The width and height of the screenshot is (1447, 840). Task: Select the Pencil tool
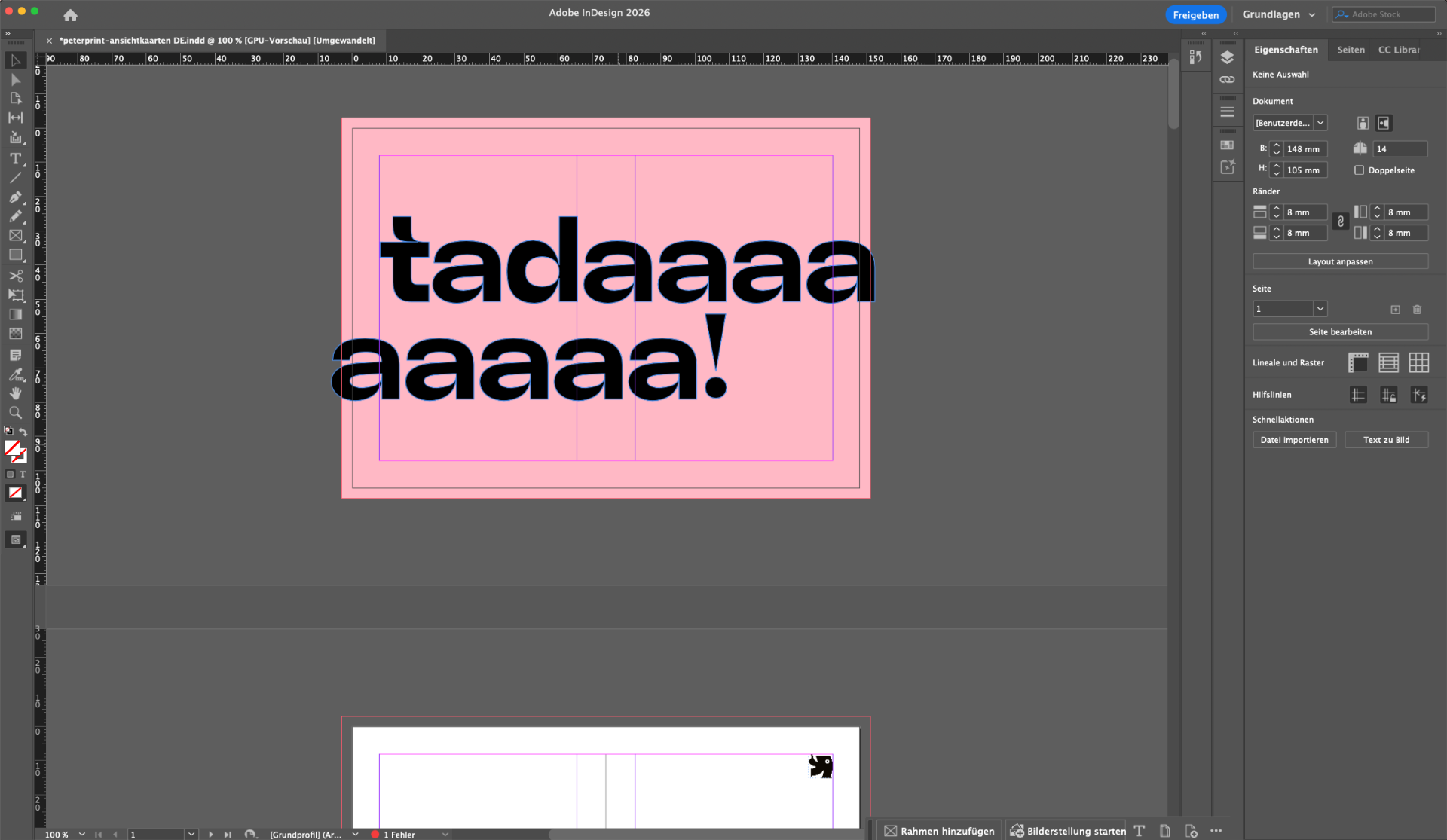(x=15, y=216)
